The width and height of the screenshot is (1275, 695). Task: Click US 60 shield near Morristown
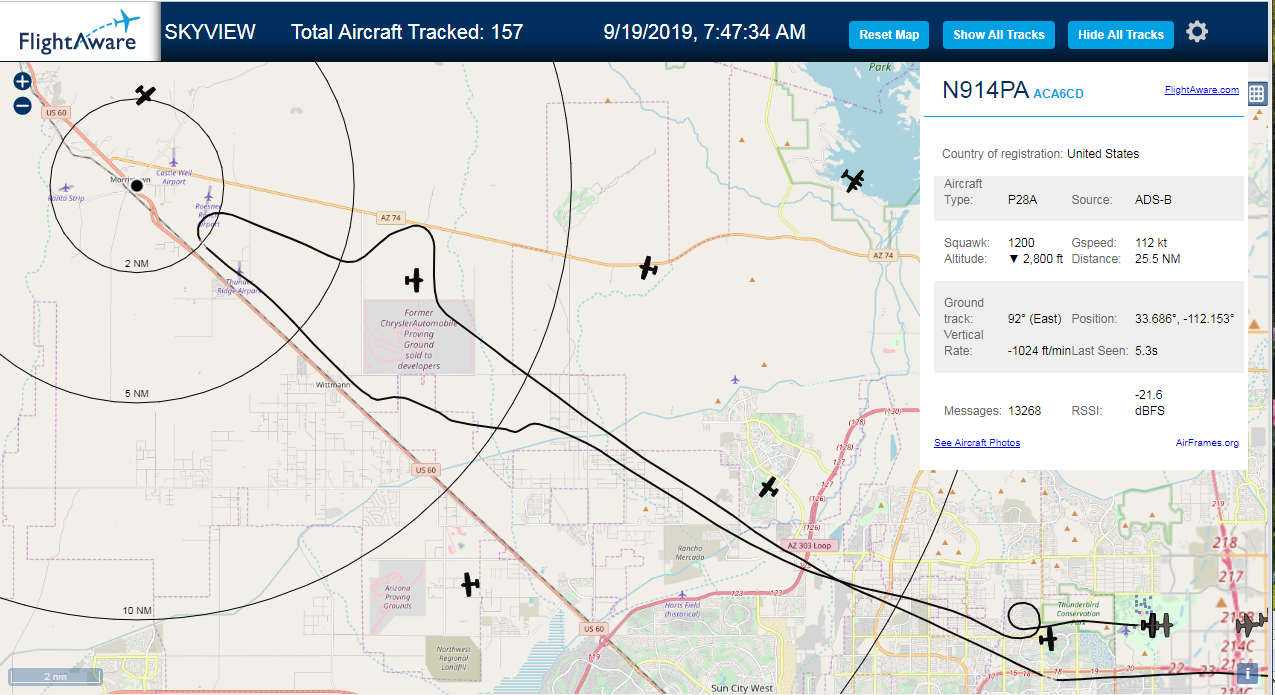[x=56, y=113]
